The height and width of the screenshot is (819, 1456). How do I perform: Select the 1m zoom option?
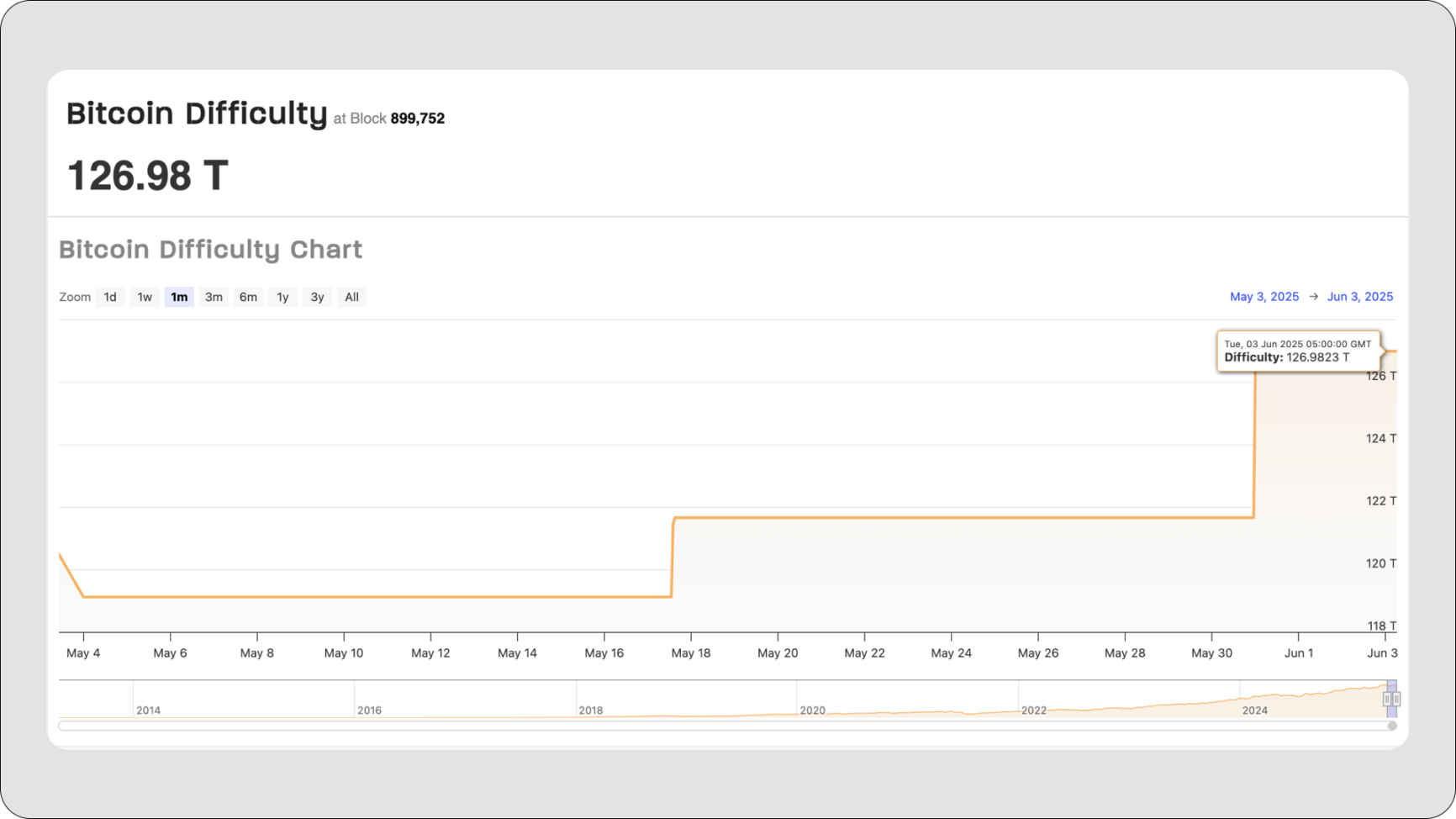click(x=179, y=297)
